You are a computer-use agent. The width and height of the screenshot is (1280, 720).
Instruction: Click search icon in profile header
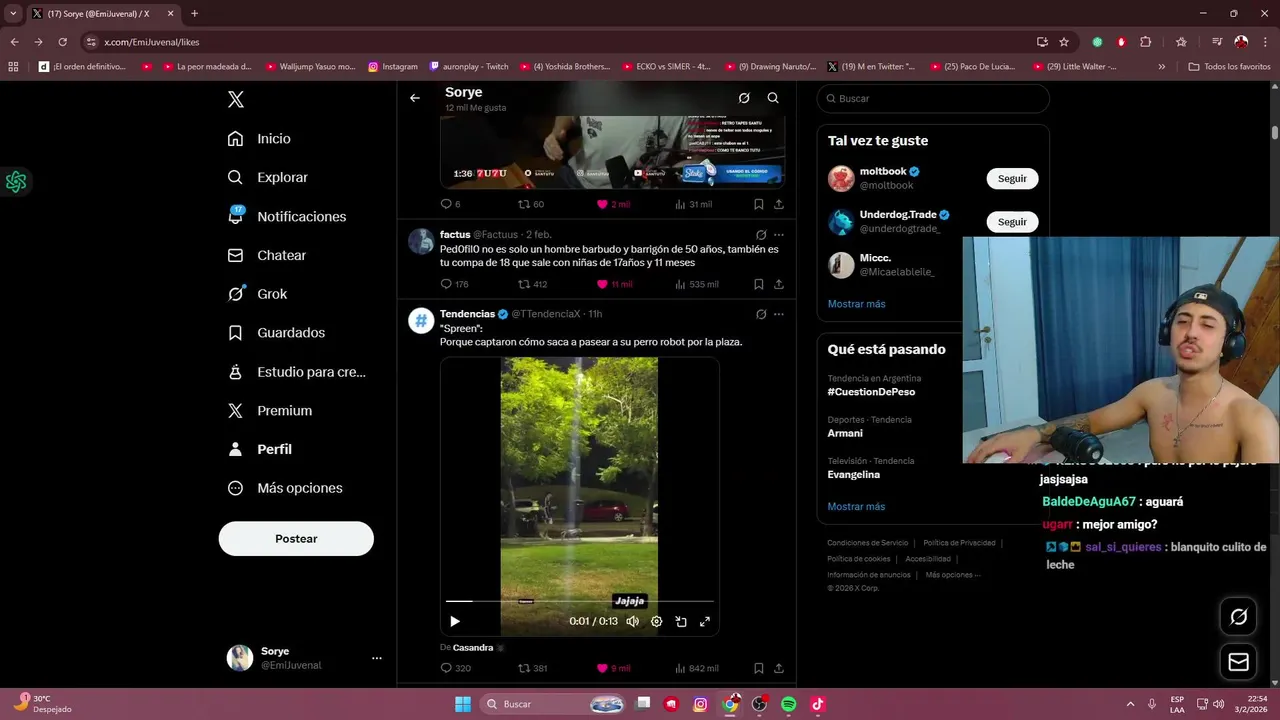pyautogui.click(x=773, y=98)
